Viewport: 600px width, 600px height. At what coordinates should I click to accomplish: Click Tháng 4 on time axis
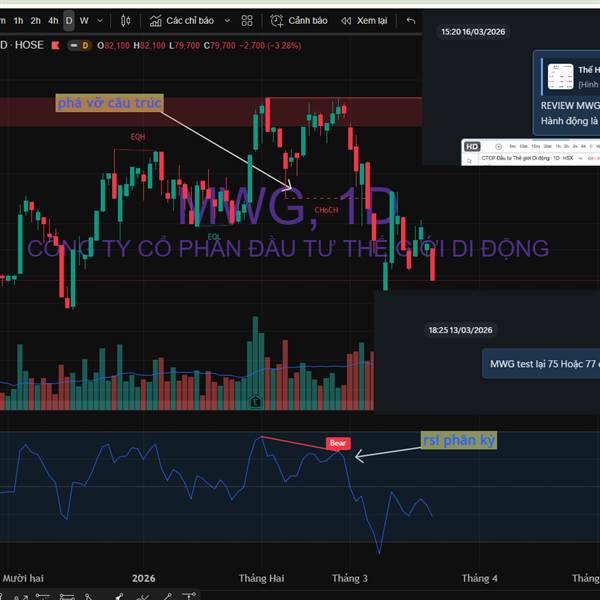pyautogui.click(x=479, y=578)
